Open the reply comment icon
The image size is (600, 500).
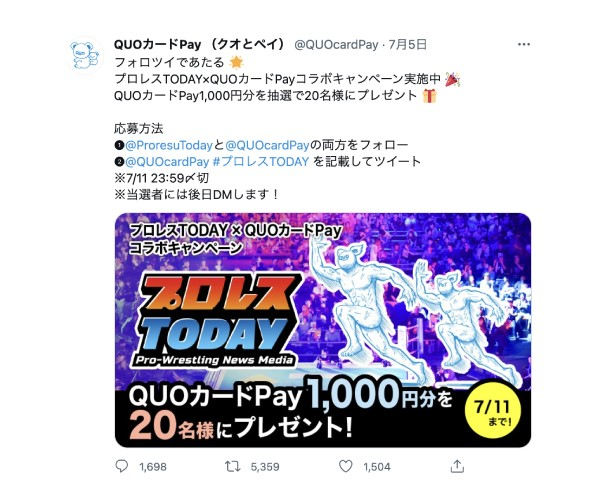121,466
